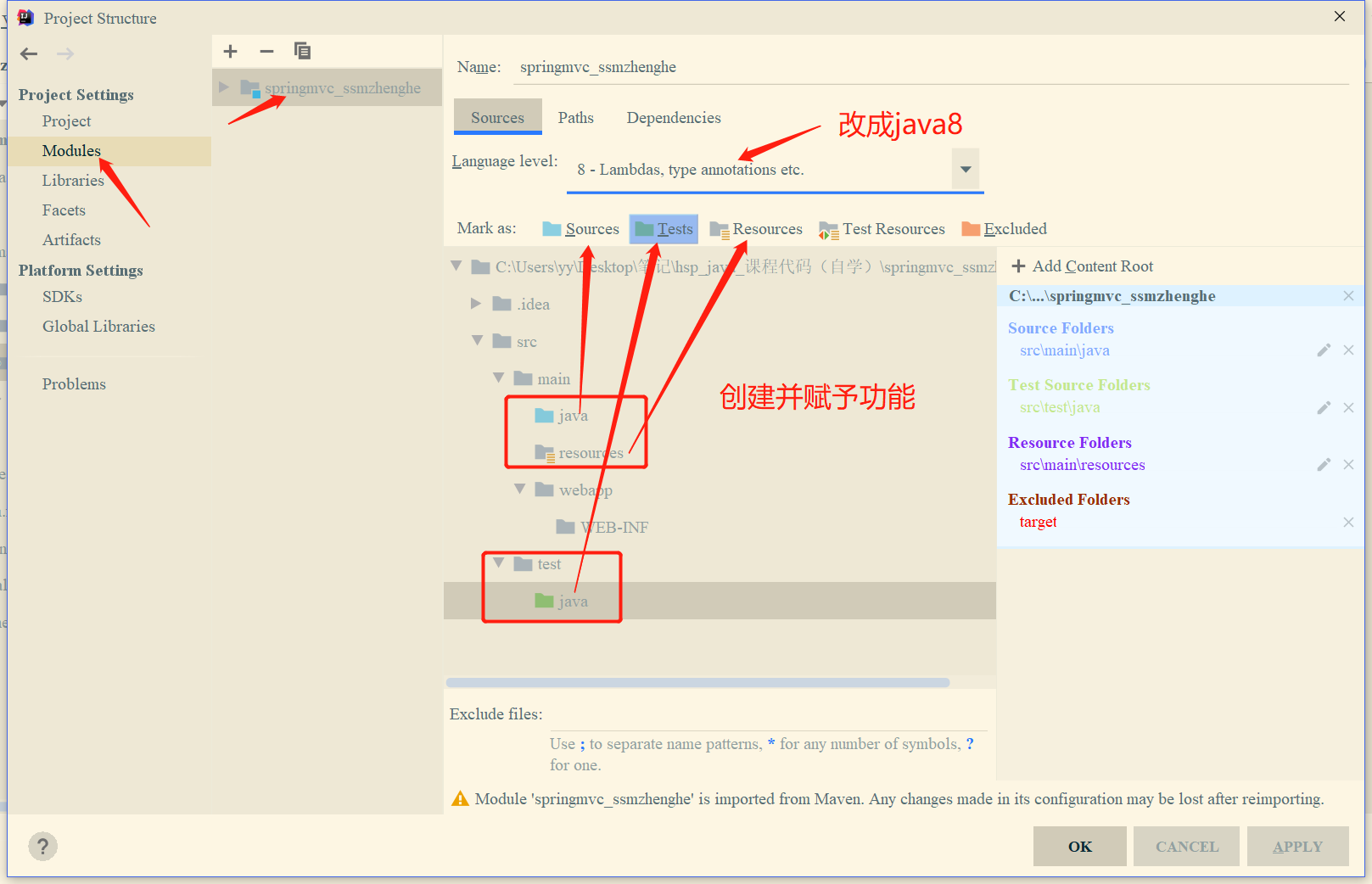
Task: Edit src\test\java test folder properties
Action: coord(1323,408)
